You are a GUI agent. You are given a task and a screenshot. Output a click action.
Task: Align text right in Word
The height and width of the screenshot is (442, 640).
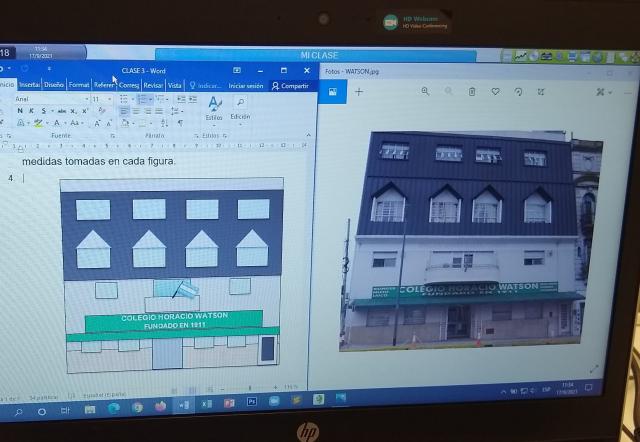click(x=148, y=111)
